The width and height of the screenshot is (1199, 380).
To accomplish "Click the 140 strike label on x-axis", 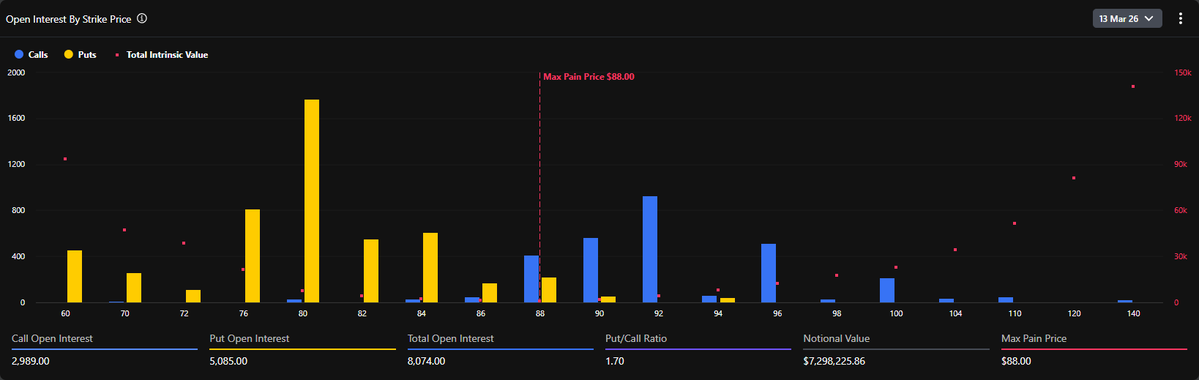I will (x=1133, y=314).
